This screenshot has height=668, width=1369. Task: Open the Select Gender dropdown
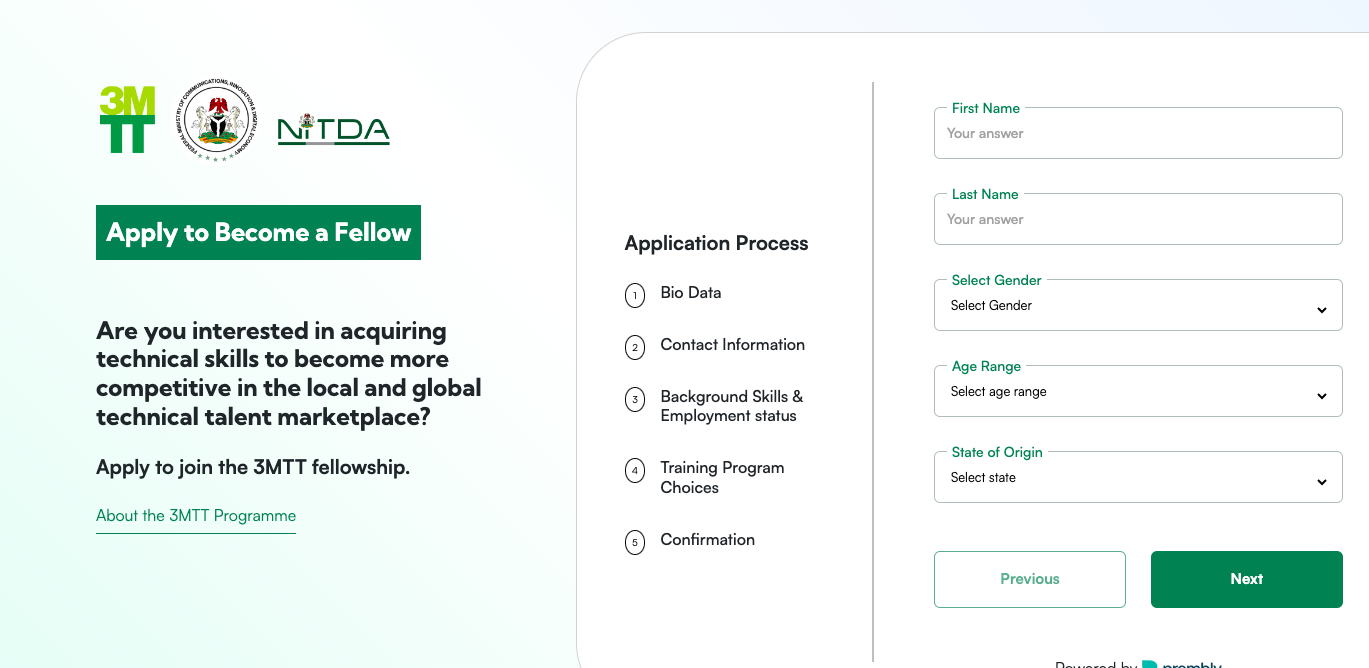pos(1138,305)
